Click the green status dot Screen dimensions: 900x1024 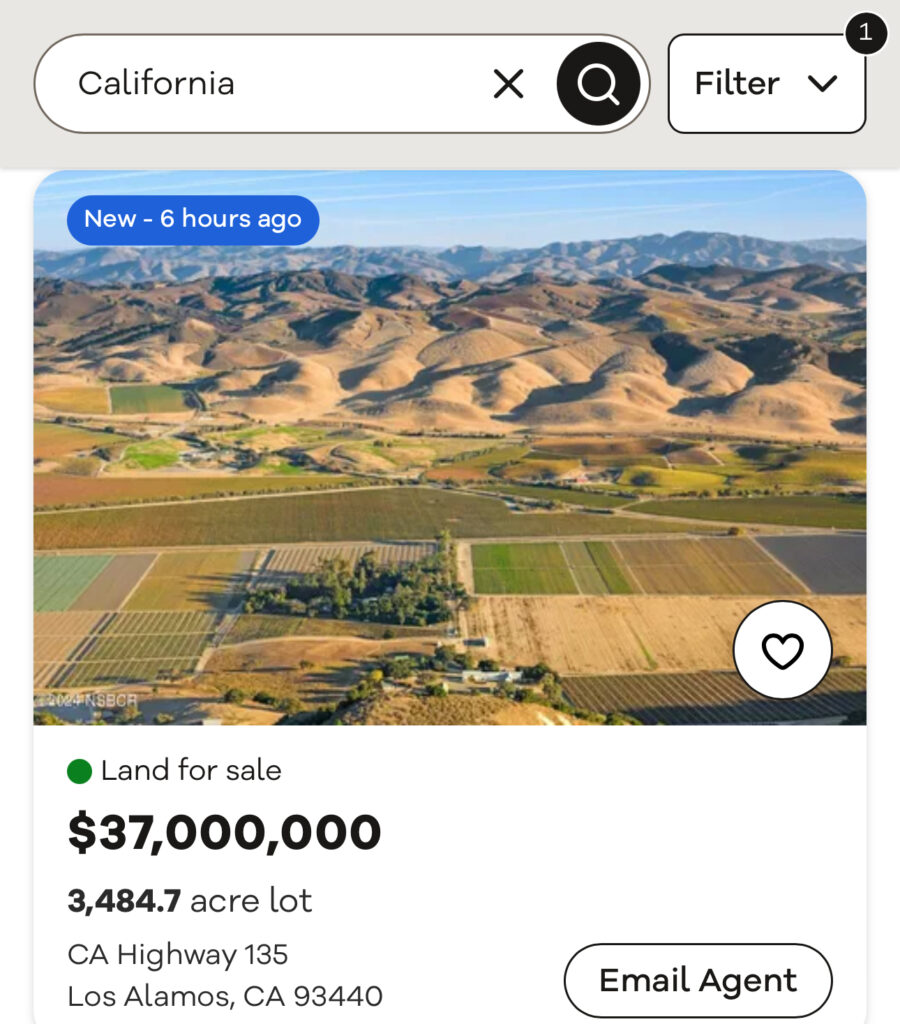coord(80,771)
